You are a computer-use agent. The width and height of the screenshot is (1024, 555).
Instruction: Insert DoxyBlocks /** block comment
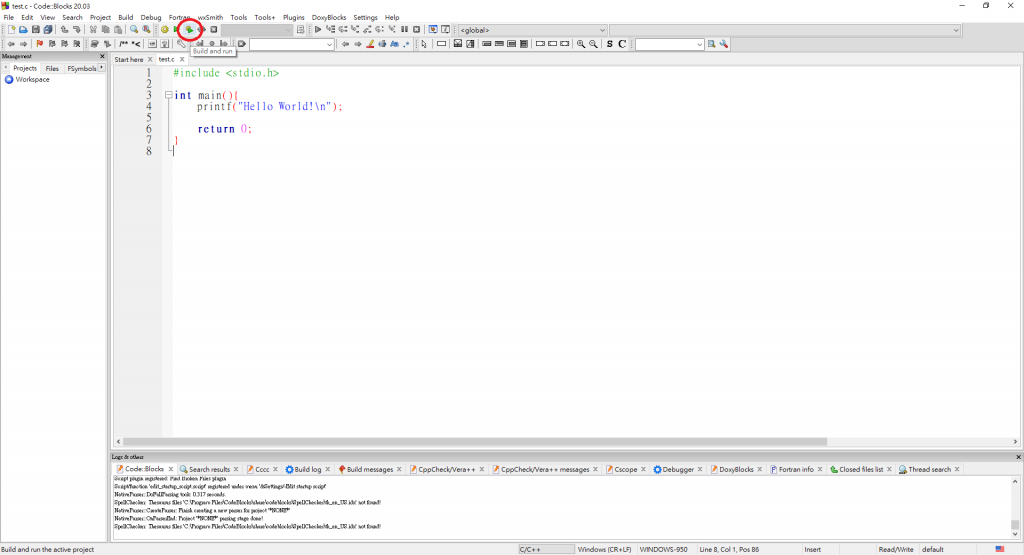tap(123, 44)
